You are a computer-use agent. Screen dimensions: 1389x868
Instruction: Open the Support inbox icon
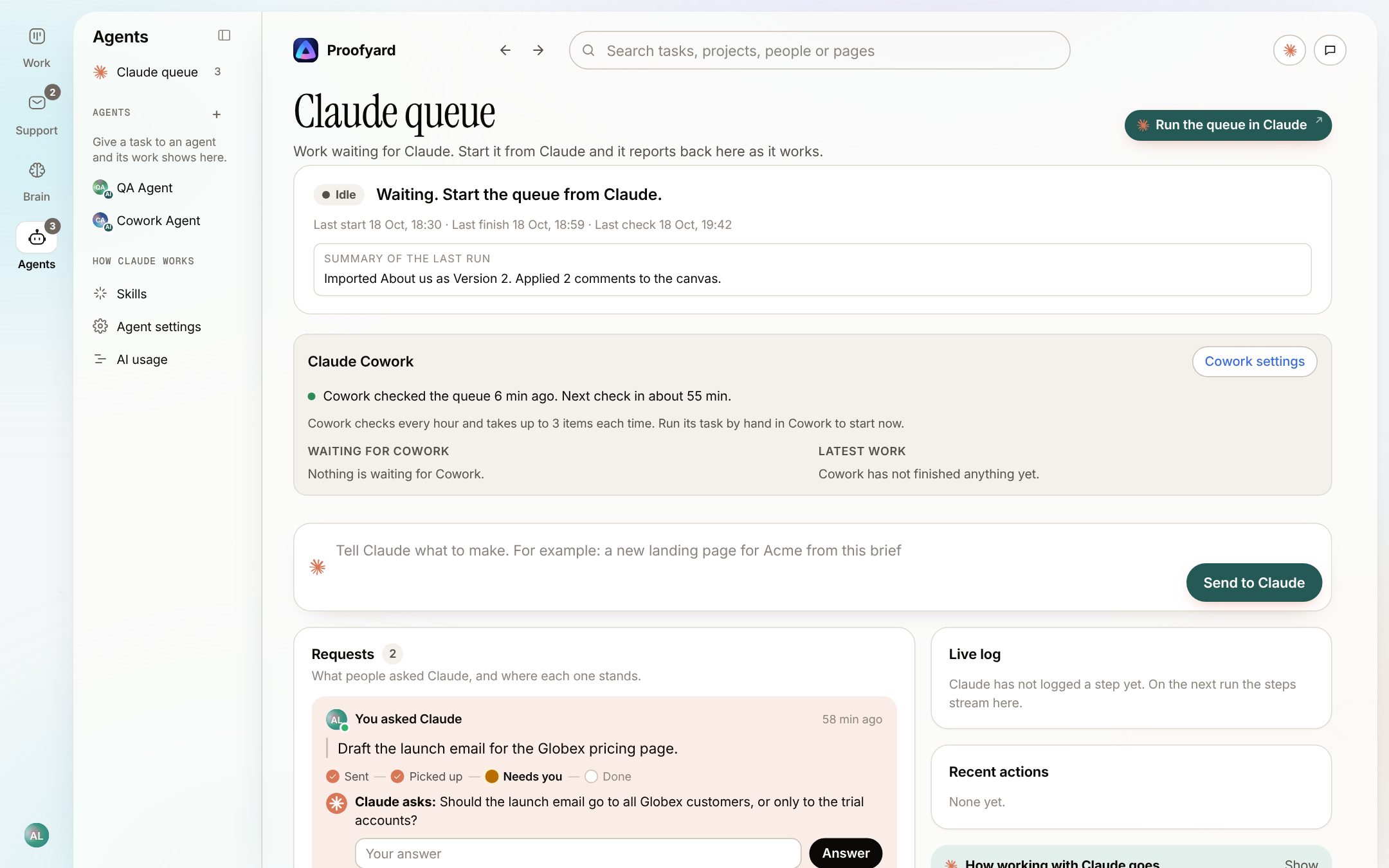37,103
